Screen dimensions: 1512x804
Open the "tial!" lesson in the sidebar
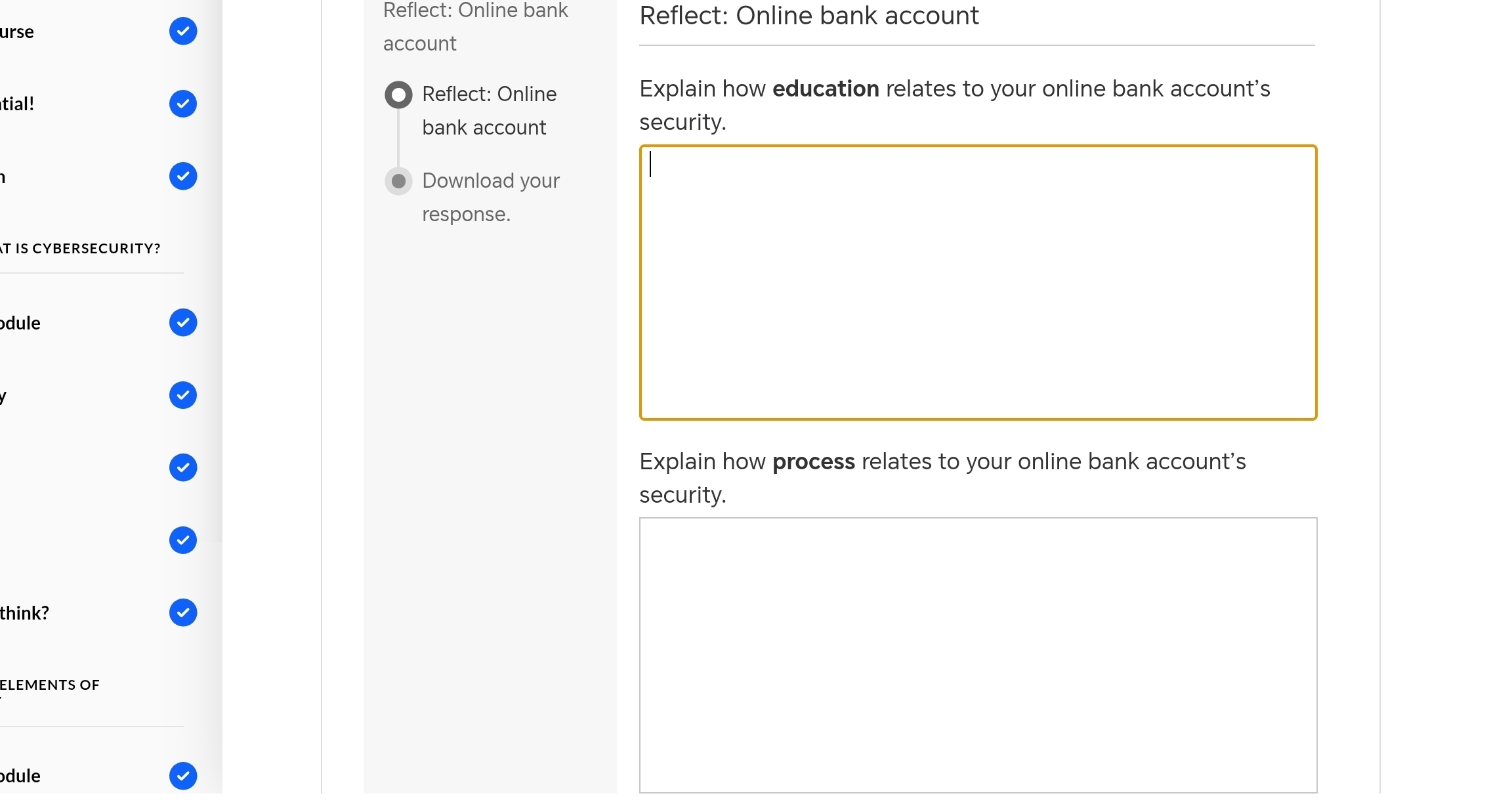(17, 104)
